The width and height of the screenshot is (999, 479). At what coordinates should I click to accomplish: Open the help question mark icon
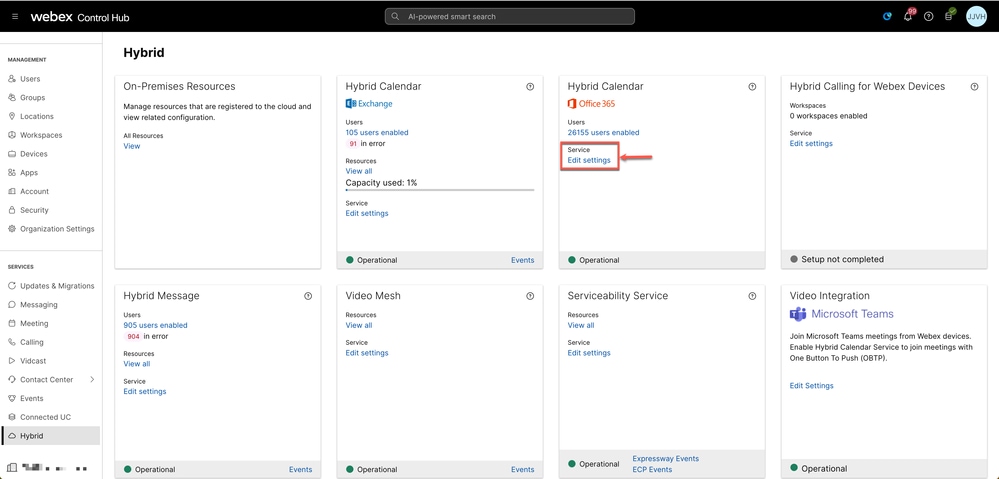click(928, 17)
